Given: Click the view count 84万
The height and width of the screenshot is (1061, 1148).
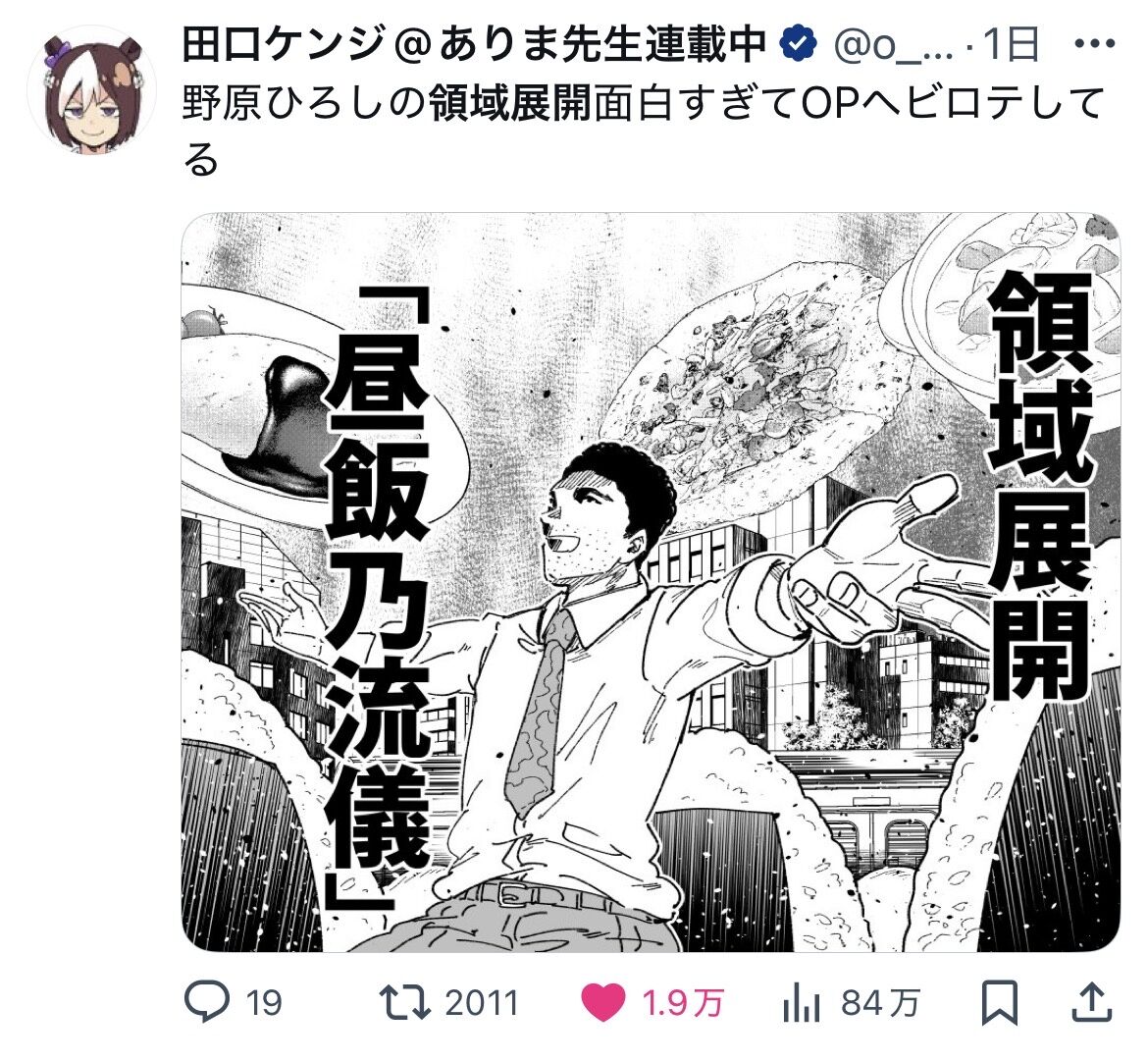Looking at the screenshot, I should tap(880, 1003).
